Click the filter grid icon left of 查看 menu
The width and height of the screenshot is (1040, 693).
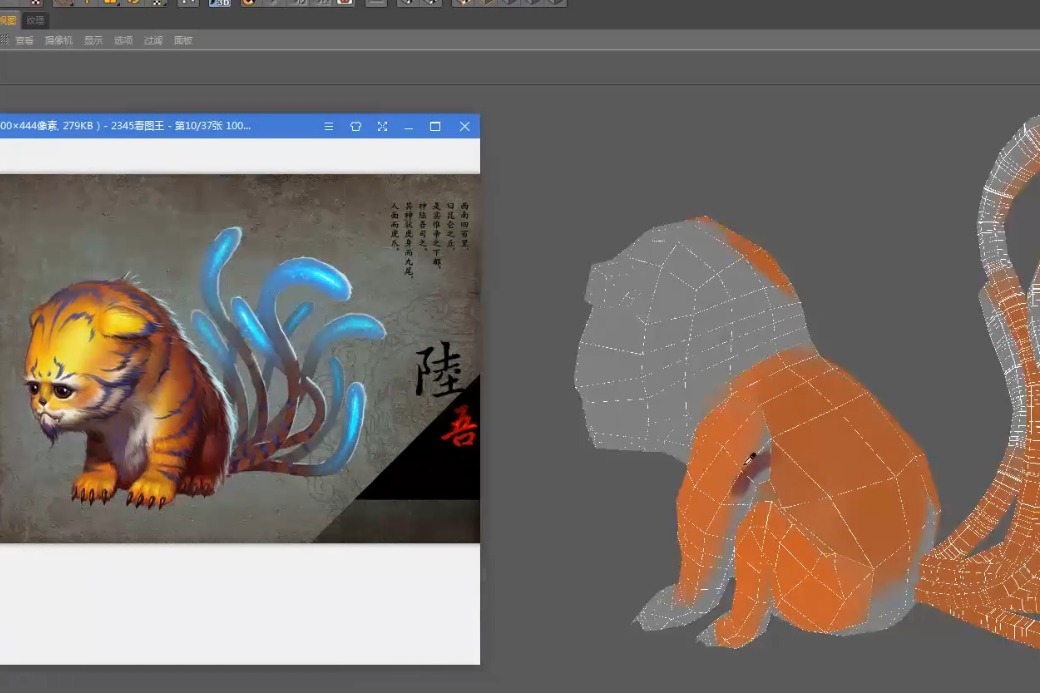click(7, 40)
